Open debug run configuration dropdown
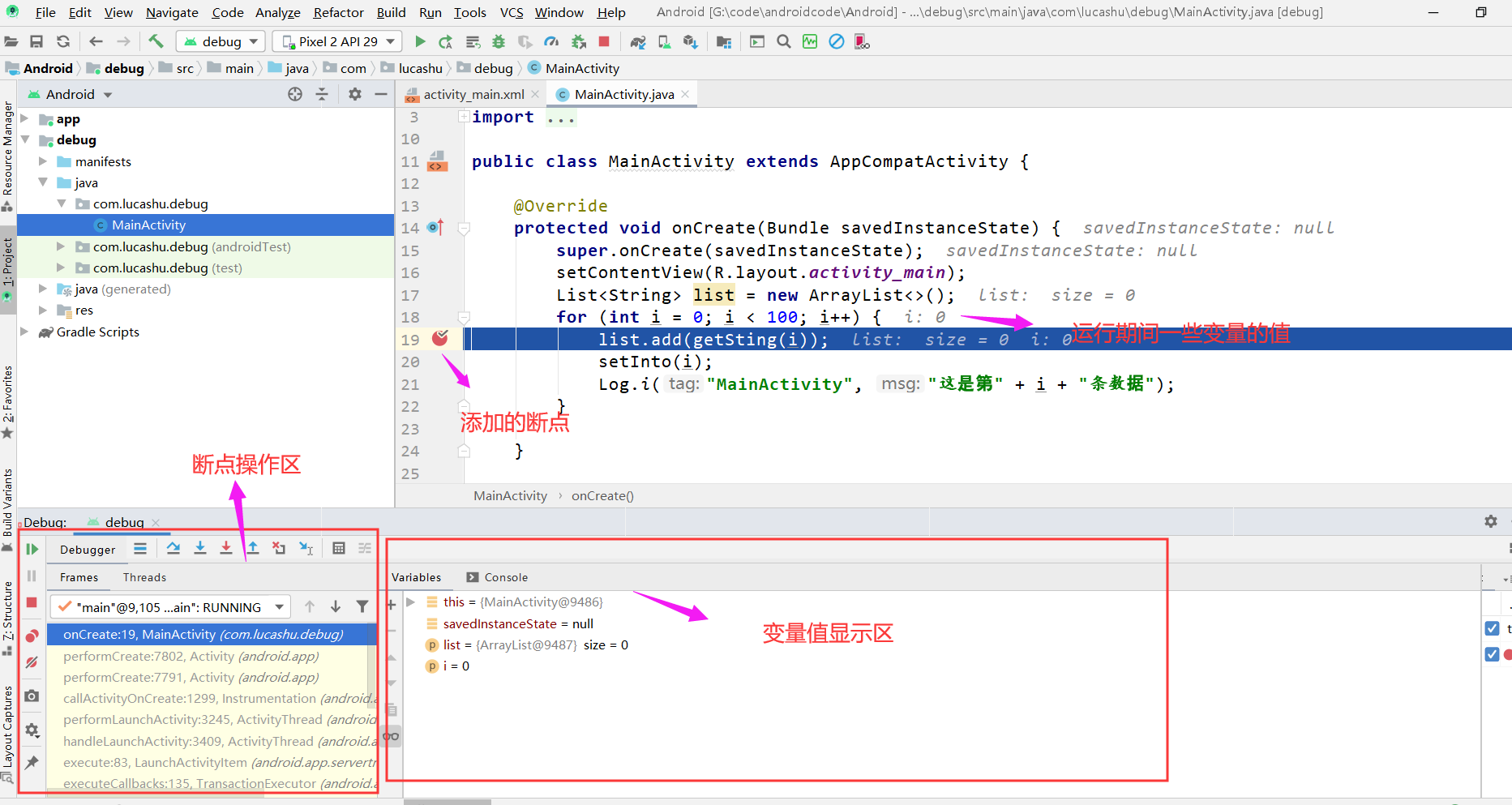Viewport: 1512px width, 805px height. [221, 41]
